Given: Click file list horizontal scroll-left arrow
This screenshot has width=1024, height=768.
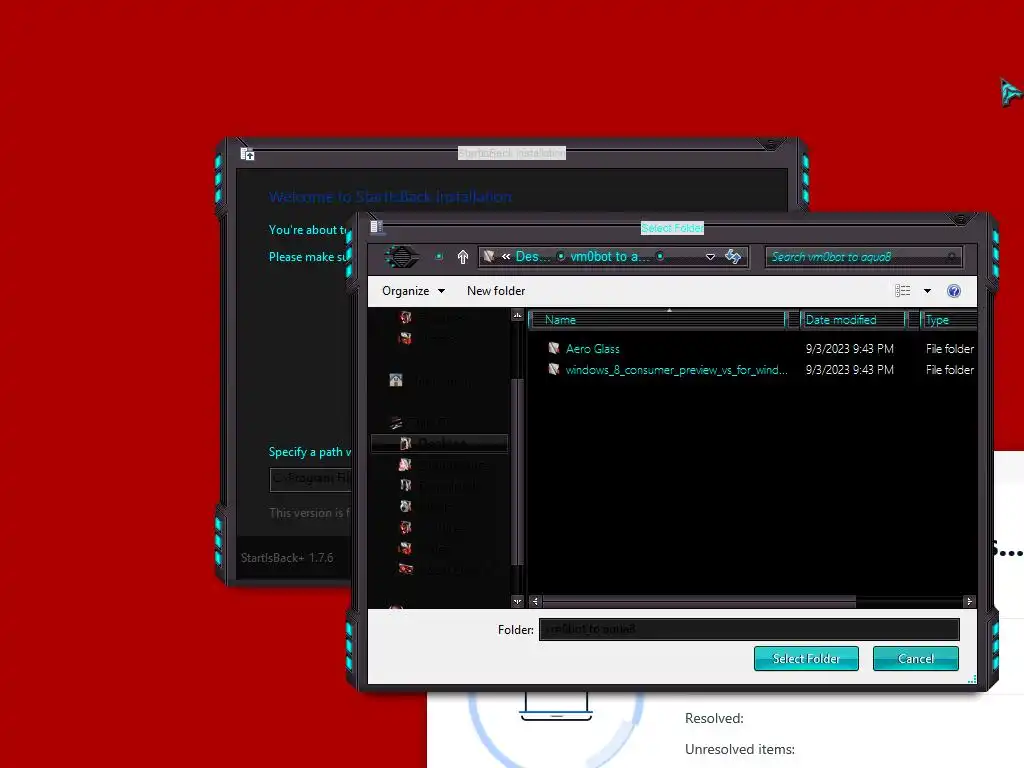Looking at the screenshot, I should tap(536, 601).
